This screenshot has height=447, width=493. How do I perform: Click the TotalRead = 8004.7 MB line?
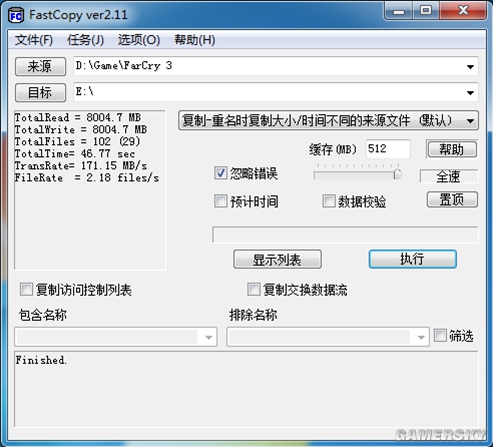pos(78,118)
